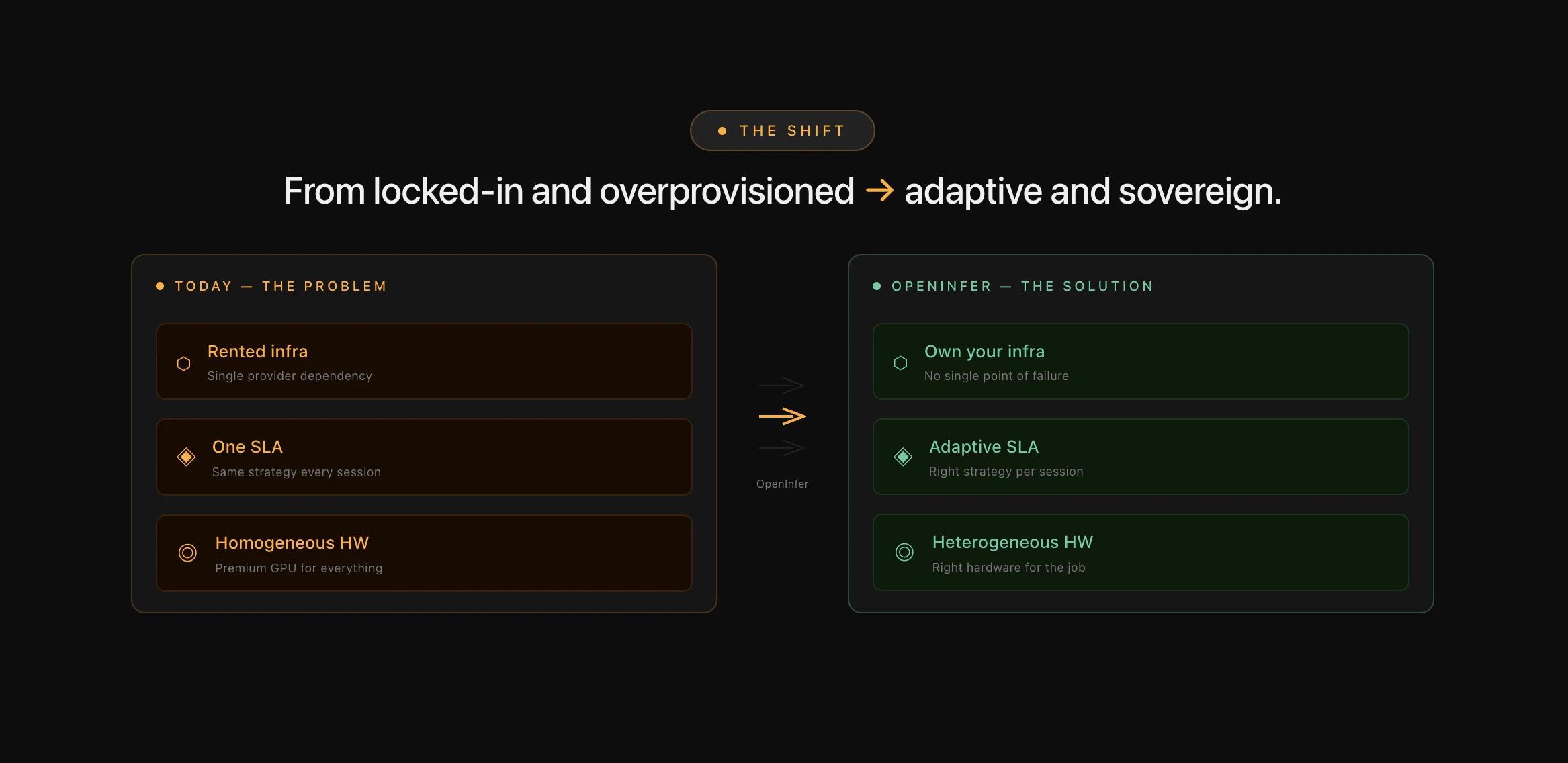Click the hexagon icon beside Rented infra
The image size is (1568, 763).
pos(183,363)
